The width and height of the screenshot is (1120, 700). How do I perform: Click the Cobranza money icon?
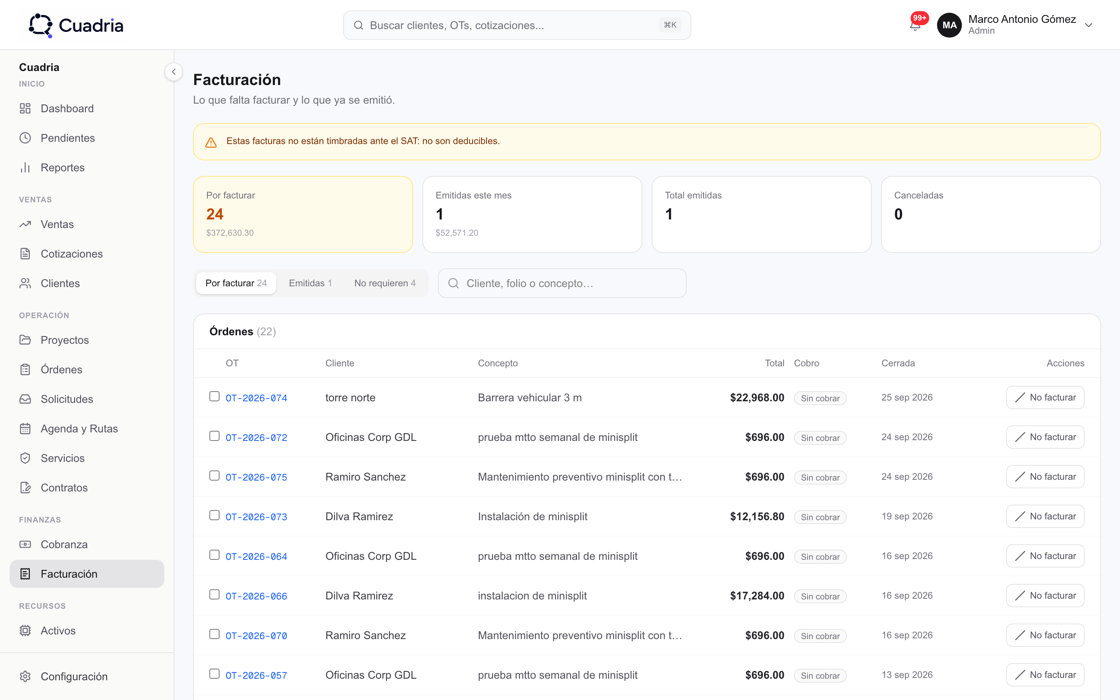click(x=25, y=544)
